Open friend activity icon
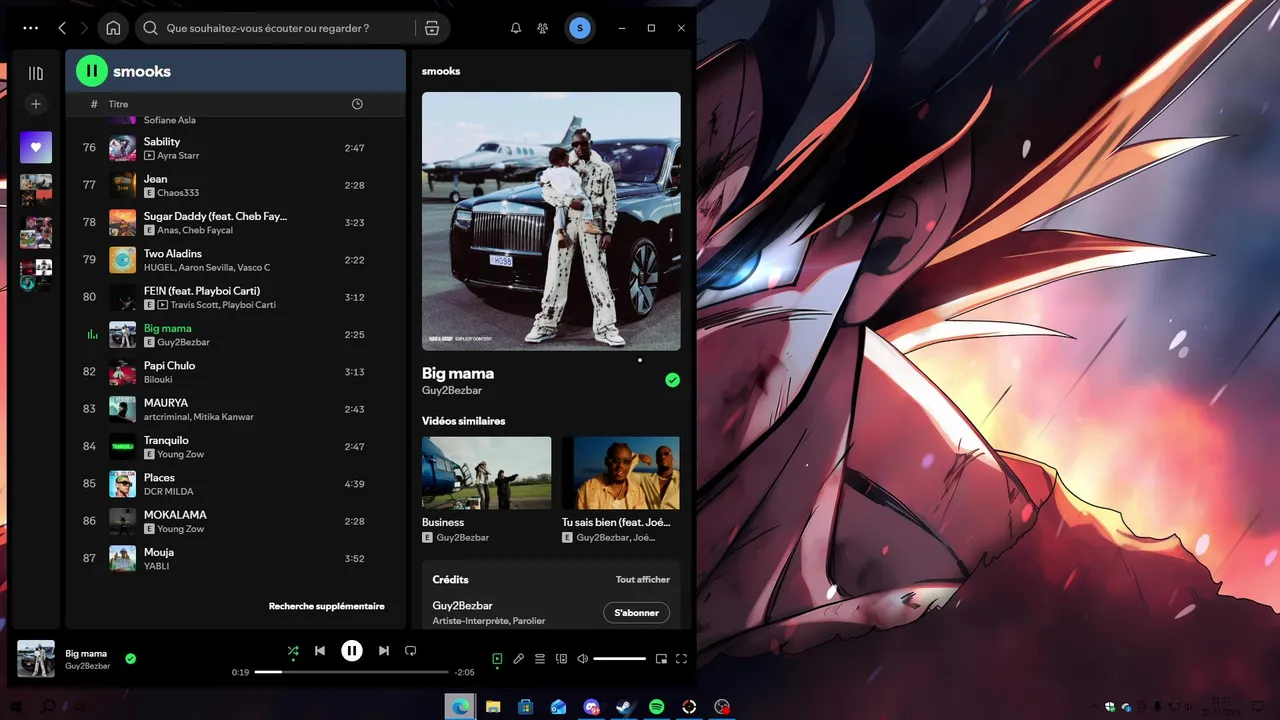The height and width of the screenshot is (720, 1280). (543, 28)
